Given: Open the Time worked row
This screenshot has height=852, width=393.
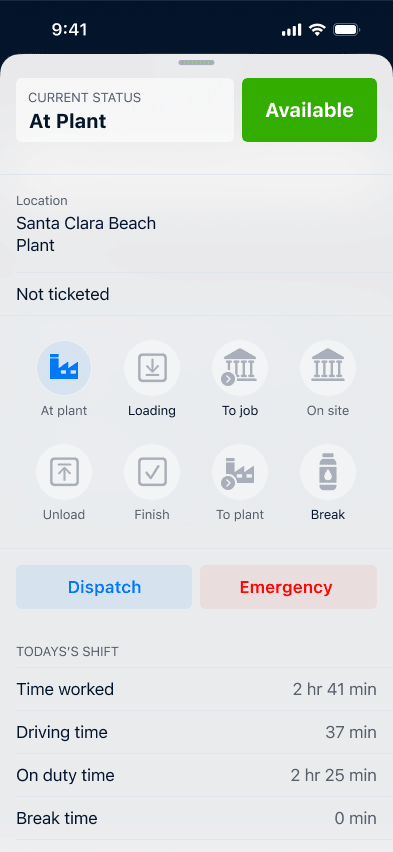Looking at the screenshot, I should (196, 689).
